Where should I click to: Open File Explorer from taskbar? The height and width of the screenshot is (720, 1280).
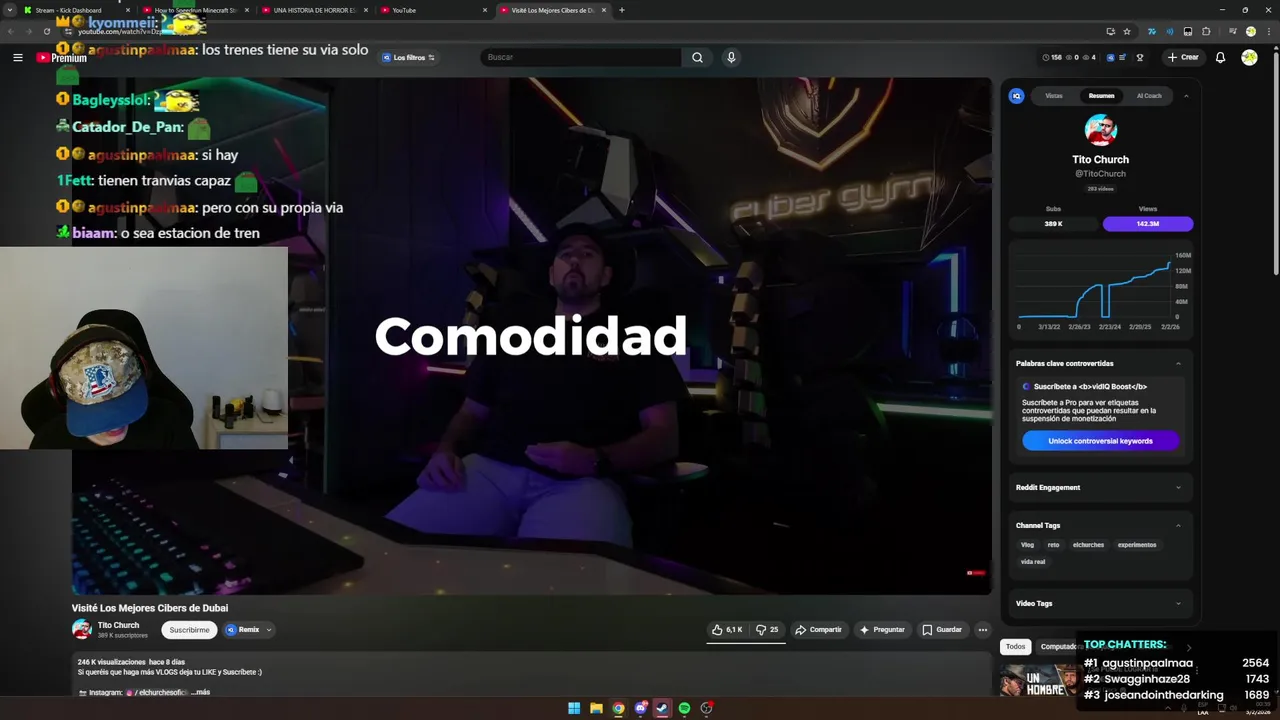click(596, 708)
